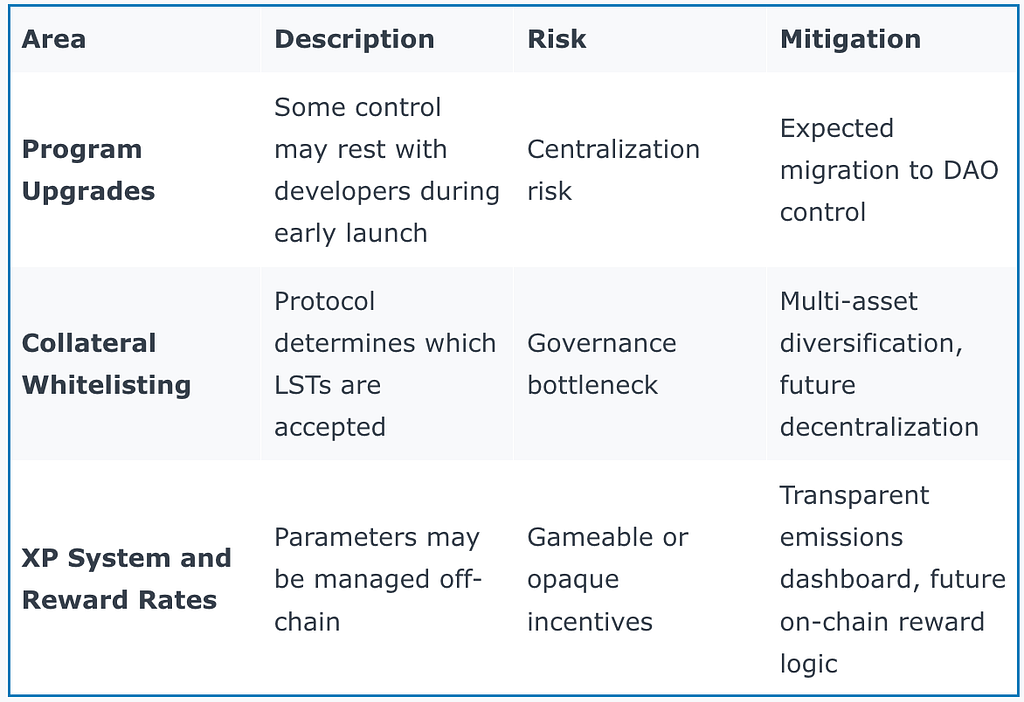The height and width of the screenshot is (702, 1024).
Task: Select the Program Upgrades row label
Action: pyautogui.click(x=88, y=170)
